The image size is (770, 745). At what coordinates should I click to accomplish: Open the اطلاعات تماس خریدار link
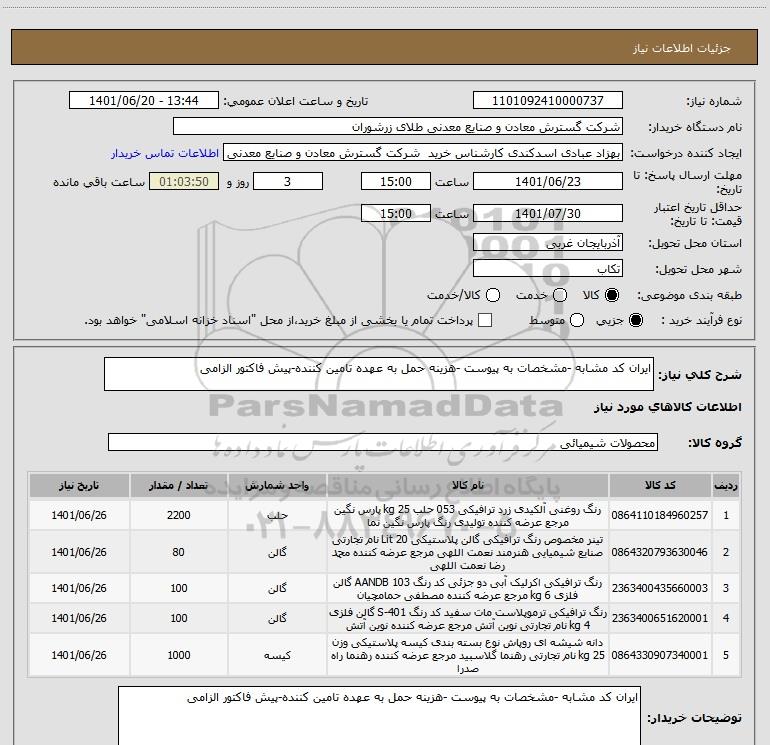coord(165,153)
